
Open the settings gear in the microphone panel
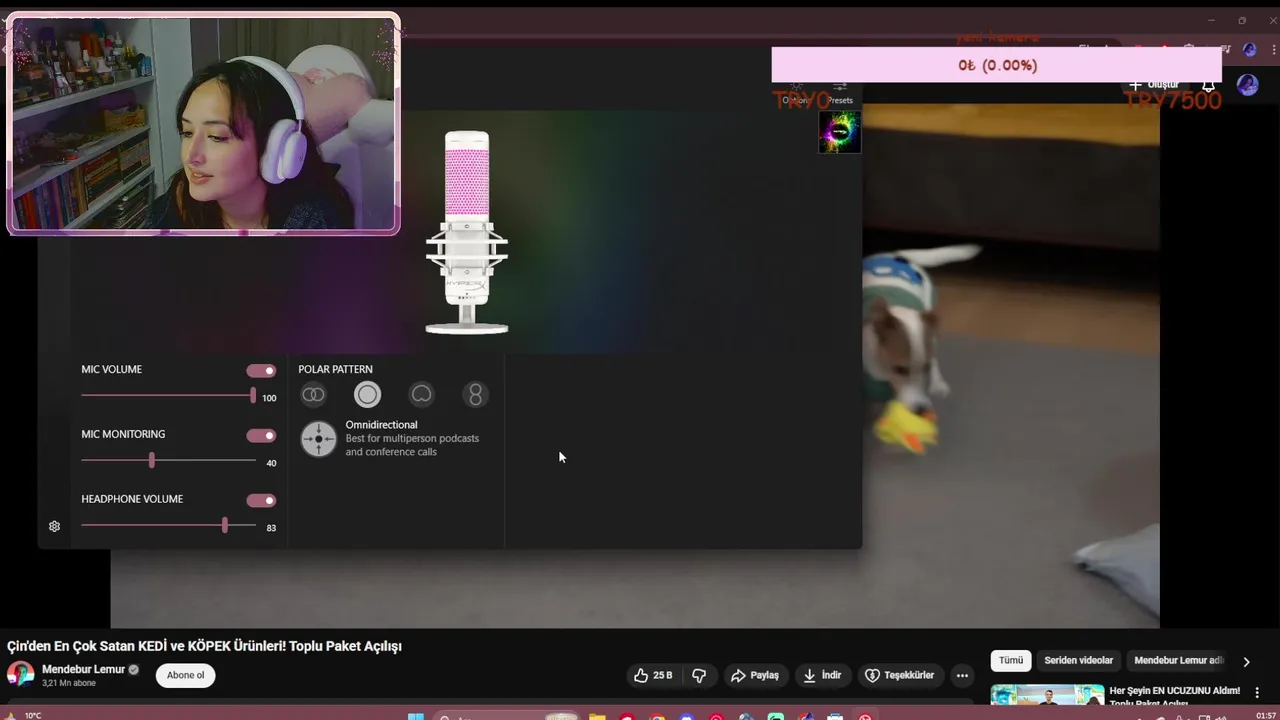point(54,526)
